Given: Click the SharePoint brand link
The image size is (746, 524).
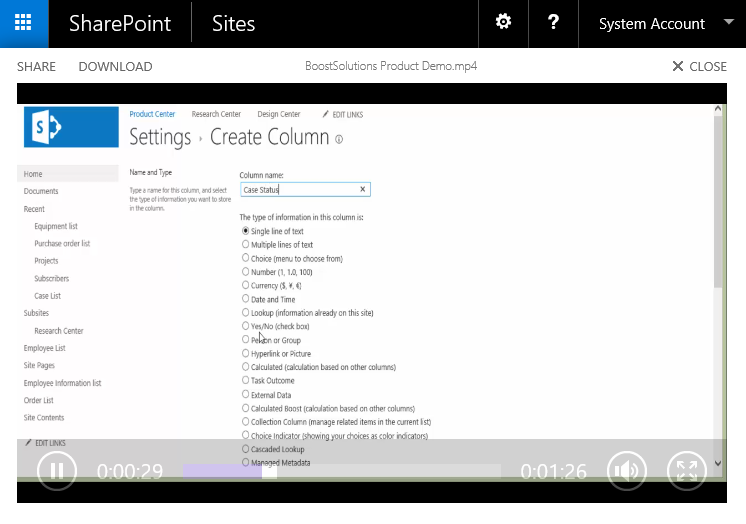Looking at the screenshot, I should [120, 23].
